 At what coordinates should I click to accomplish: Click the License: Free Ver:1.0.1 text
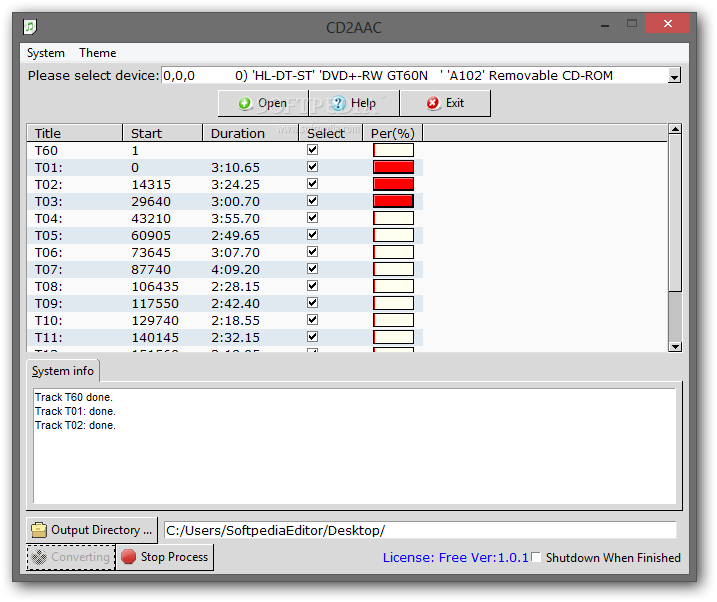455,558
